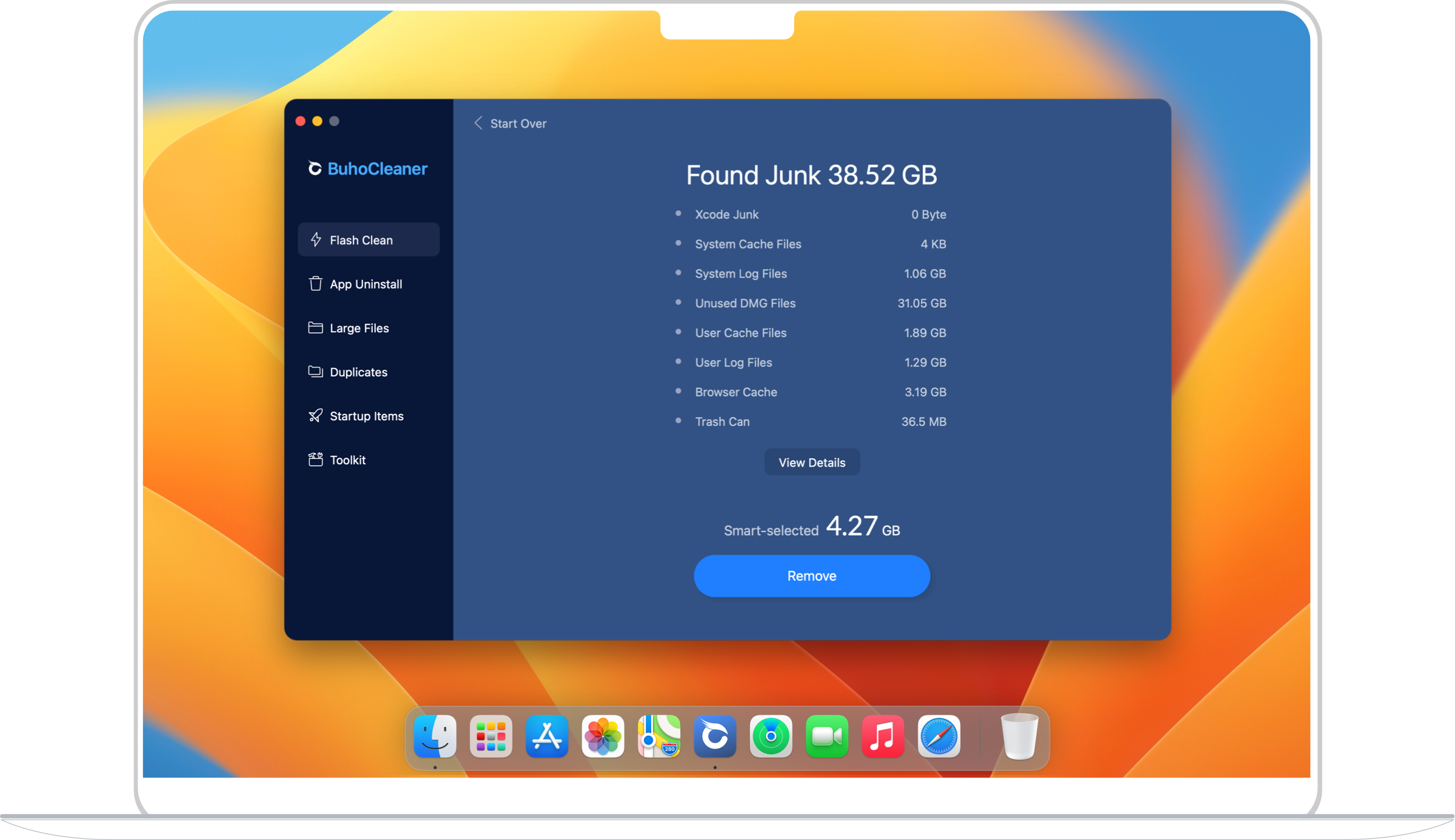The height and width of the screenshot is (840, 1455).
Task: Click the BuhoCleaner title text
Action: coord(377,168)
